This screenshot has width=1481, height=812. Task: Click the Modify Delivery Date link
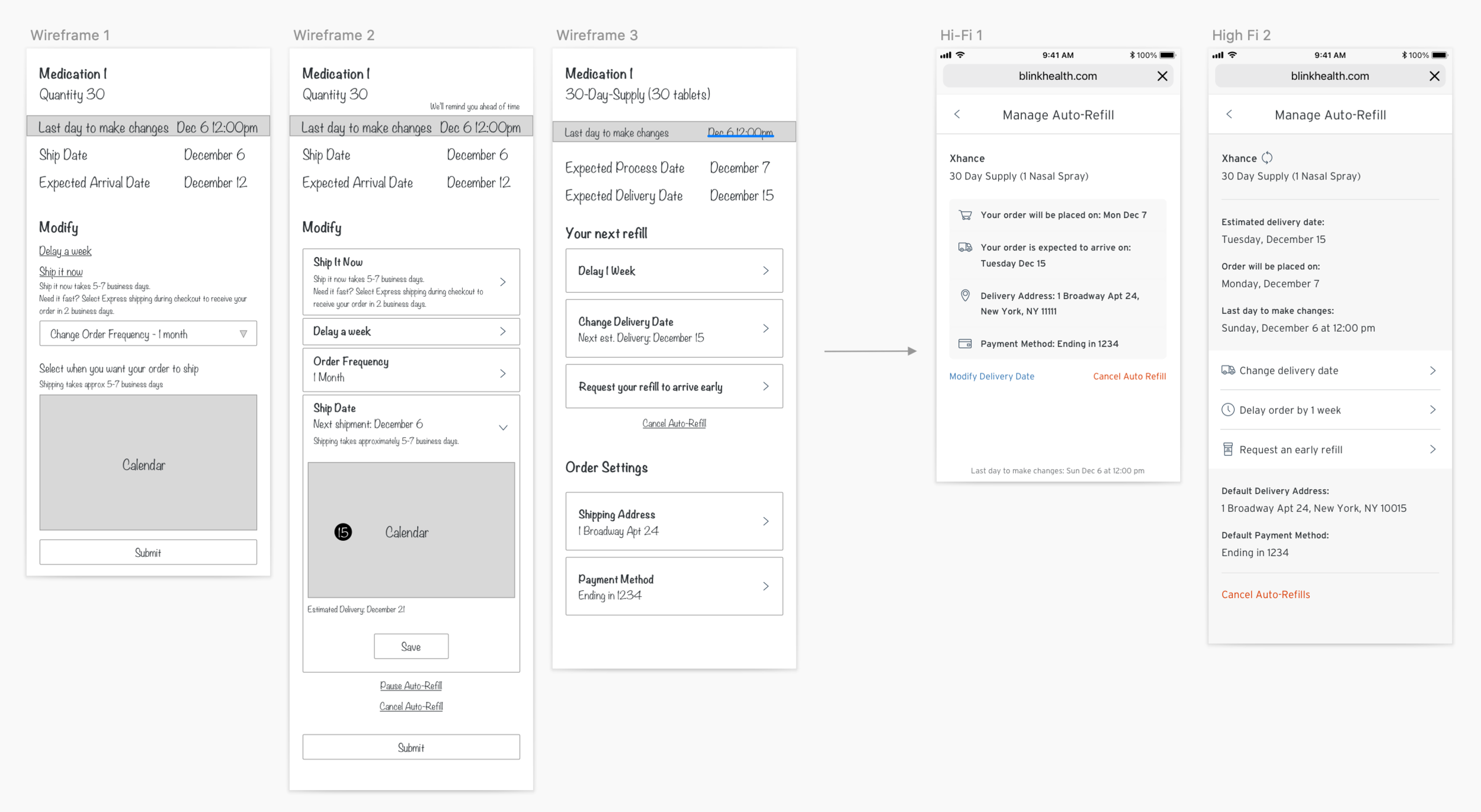coord(991,376)
